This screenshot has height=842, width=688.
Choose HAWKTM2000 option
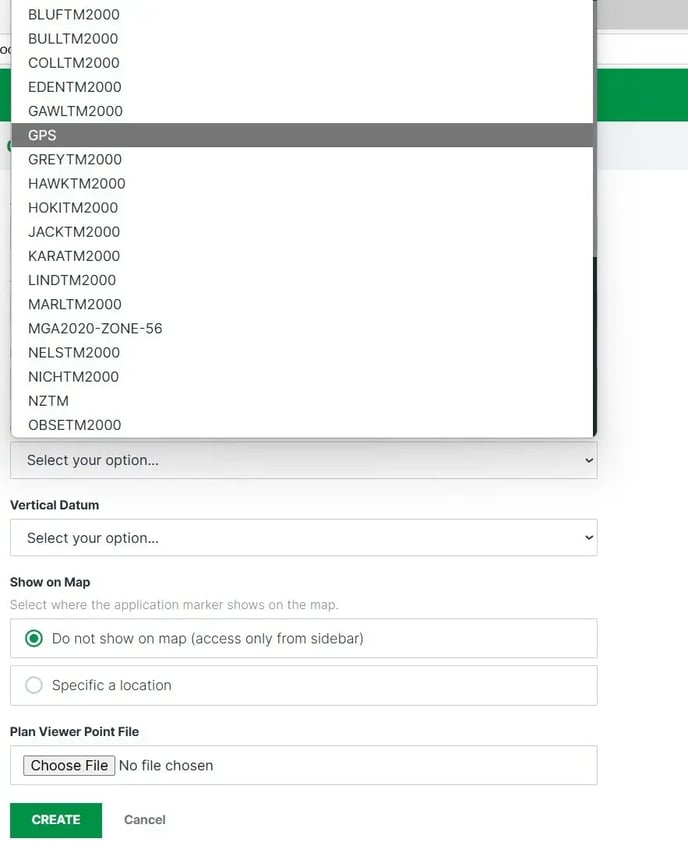tap(77, 184)
